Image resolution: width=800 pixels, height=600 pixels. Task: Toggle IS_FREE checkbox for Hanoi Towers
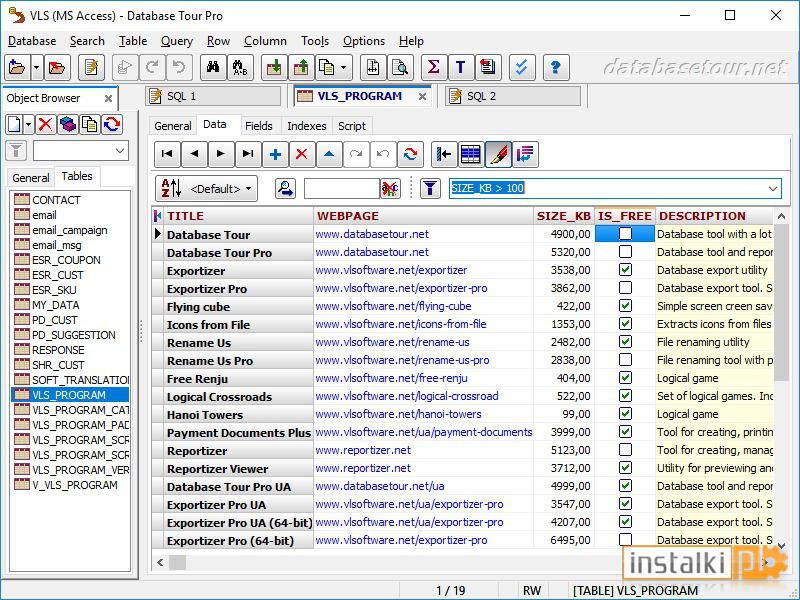pos(625,414)
